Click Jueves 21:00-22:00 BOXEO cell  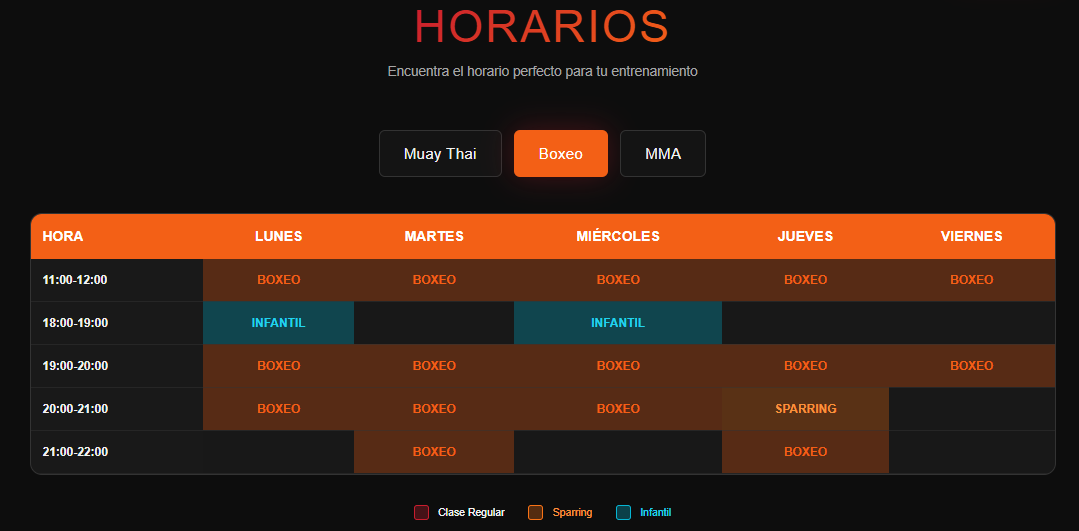805,452
